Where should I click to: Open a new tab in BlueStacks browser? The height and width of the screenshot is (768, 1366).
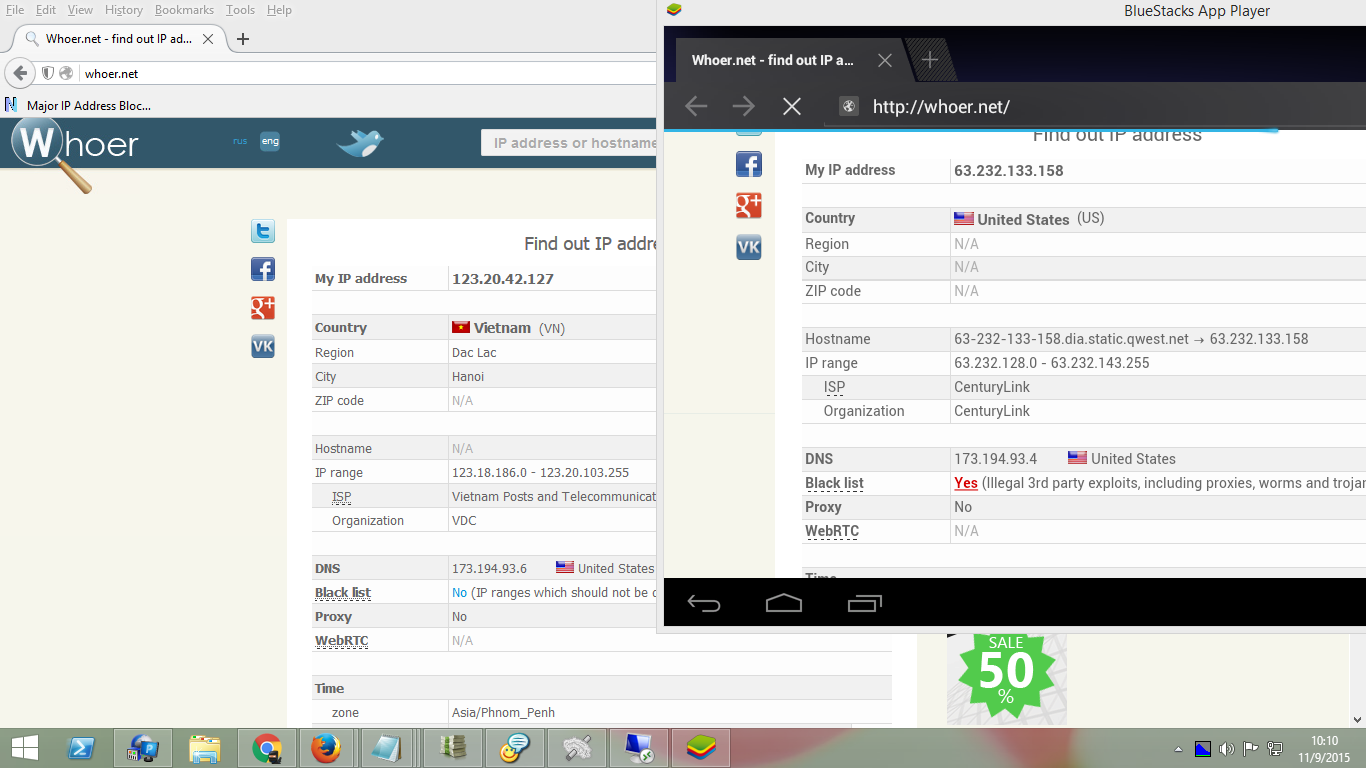(929, 60)
